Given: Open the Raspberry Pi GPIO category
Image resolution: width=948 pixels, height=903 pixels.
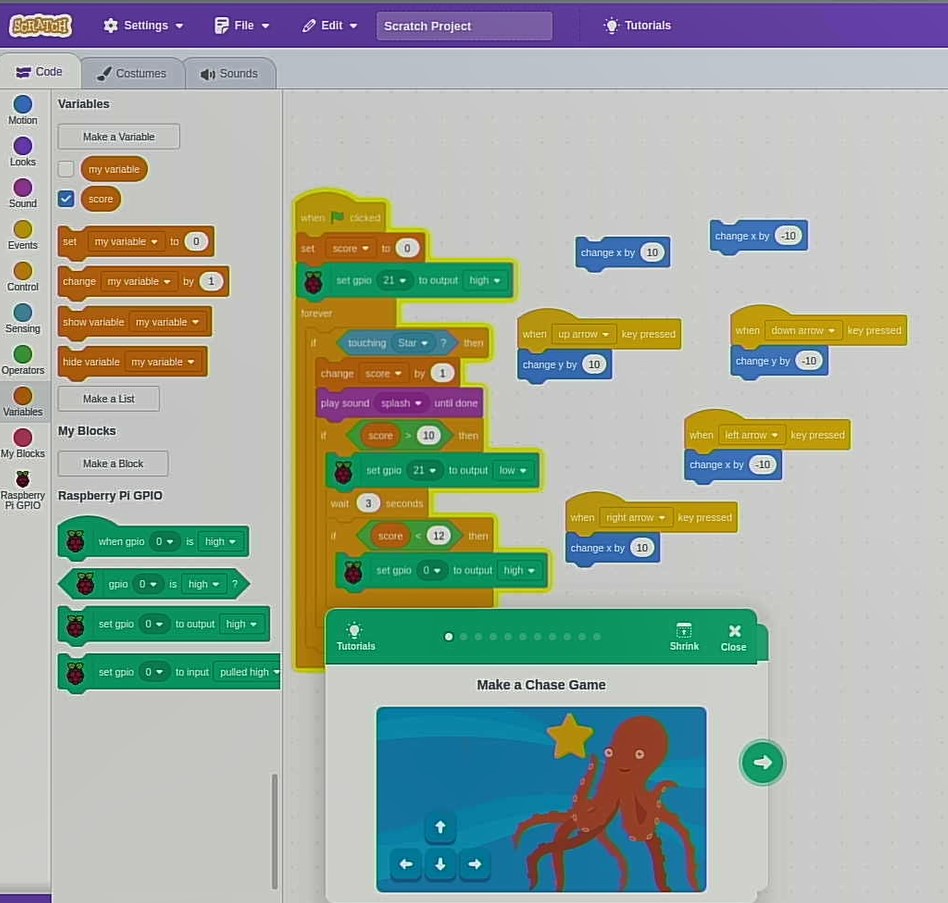Looking at the screenshot, I should click(23, 491).
